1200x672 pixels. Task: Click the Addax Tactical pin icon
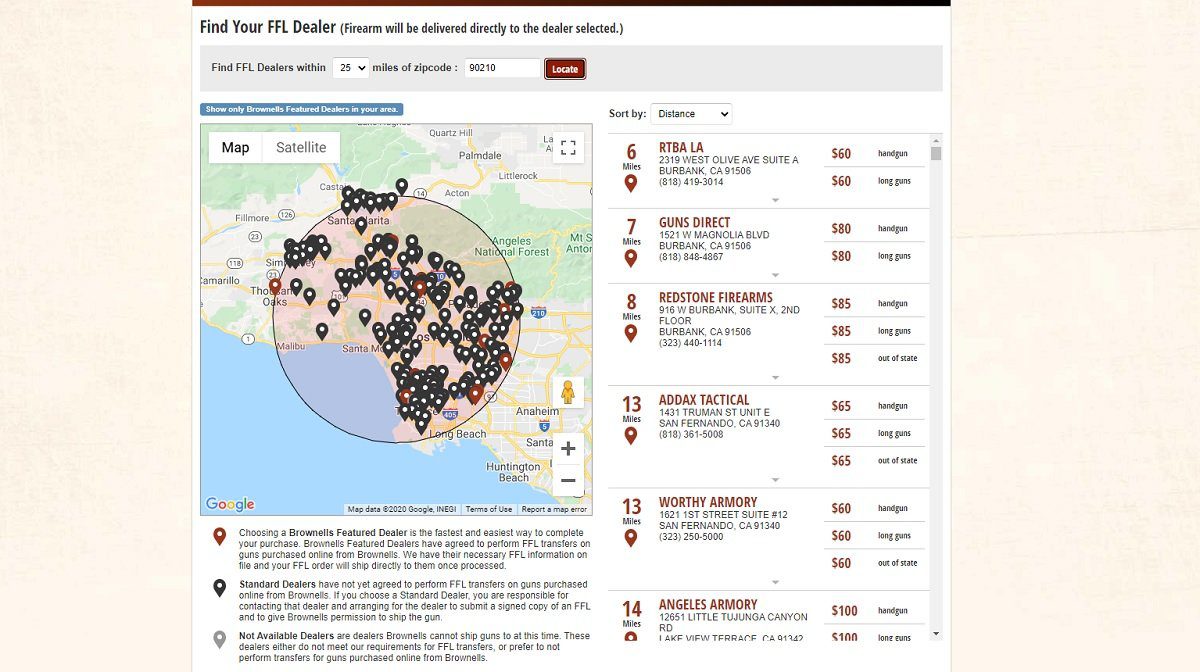click(x=631, y=436)
